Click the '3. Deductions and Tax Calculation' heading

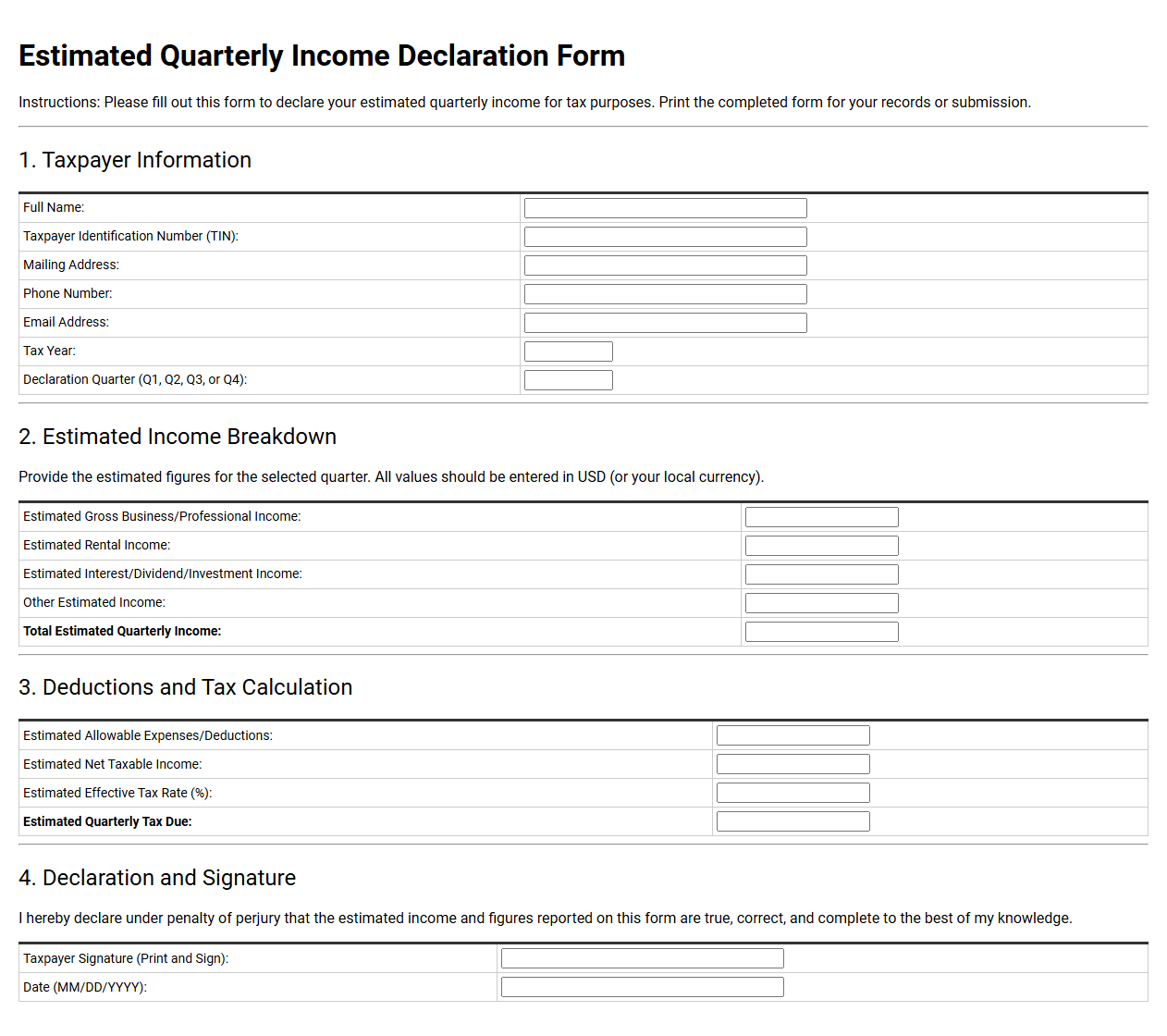(x=185, y=687)
